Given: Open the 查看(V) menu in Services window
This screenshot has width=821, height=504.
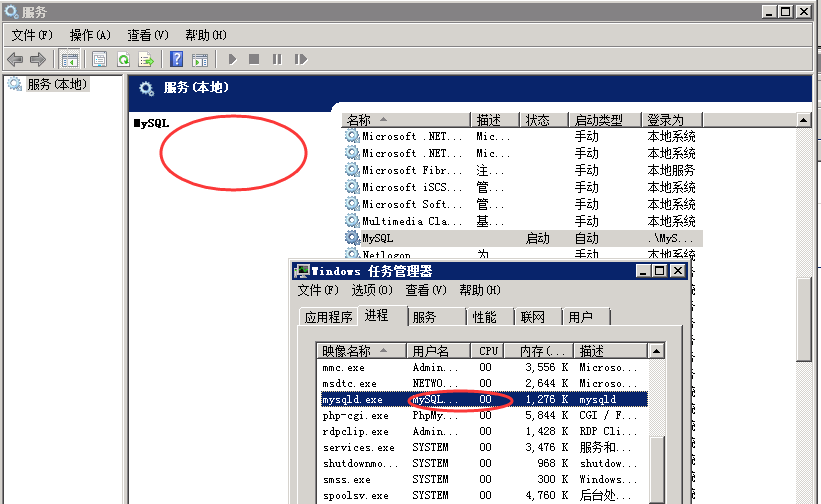Looking at the screenshot, I should pyautogui.click(x=148, y=35).
